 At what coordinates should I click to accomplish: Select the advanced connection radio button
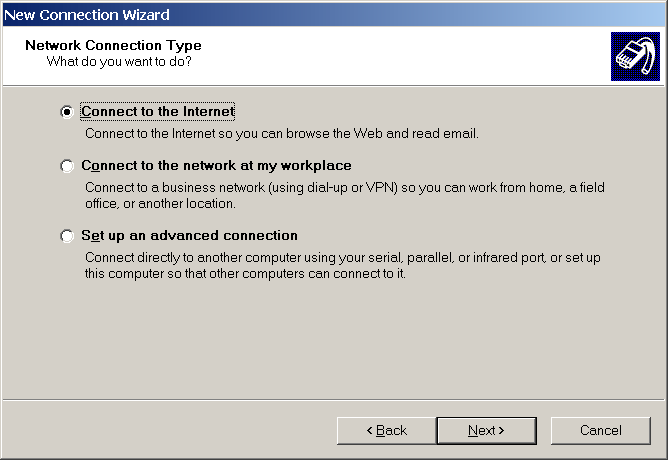[x=67, y=236]
